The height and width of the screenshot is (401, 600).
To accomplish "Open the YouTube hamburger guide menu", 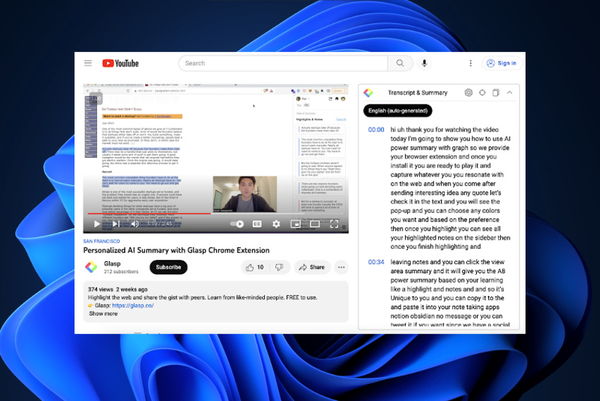I will (x=88, y=63).
